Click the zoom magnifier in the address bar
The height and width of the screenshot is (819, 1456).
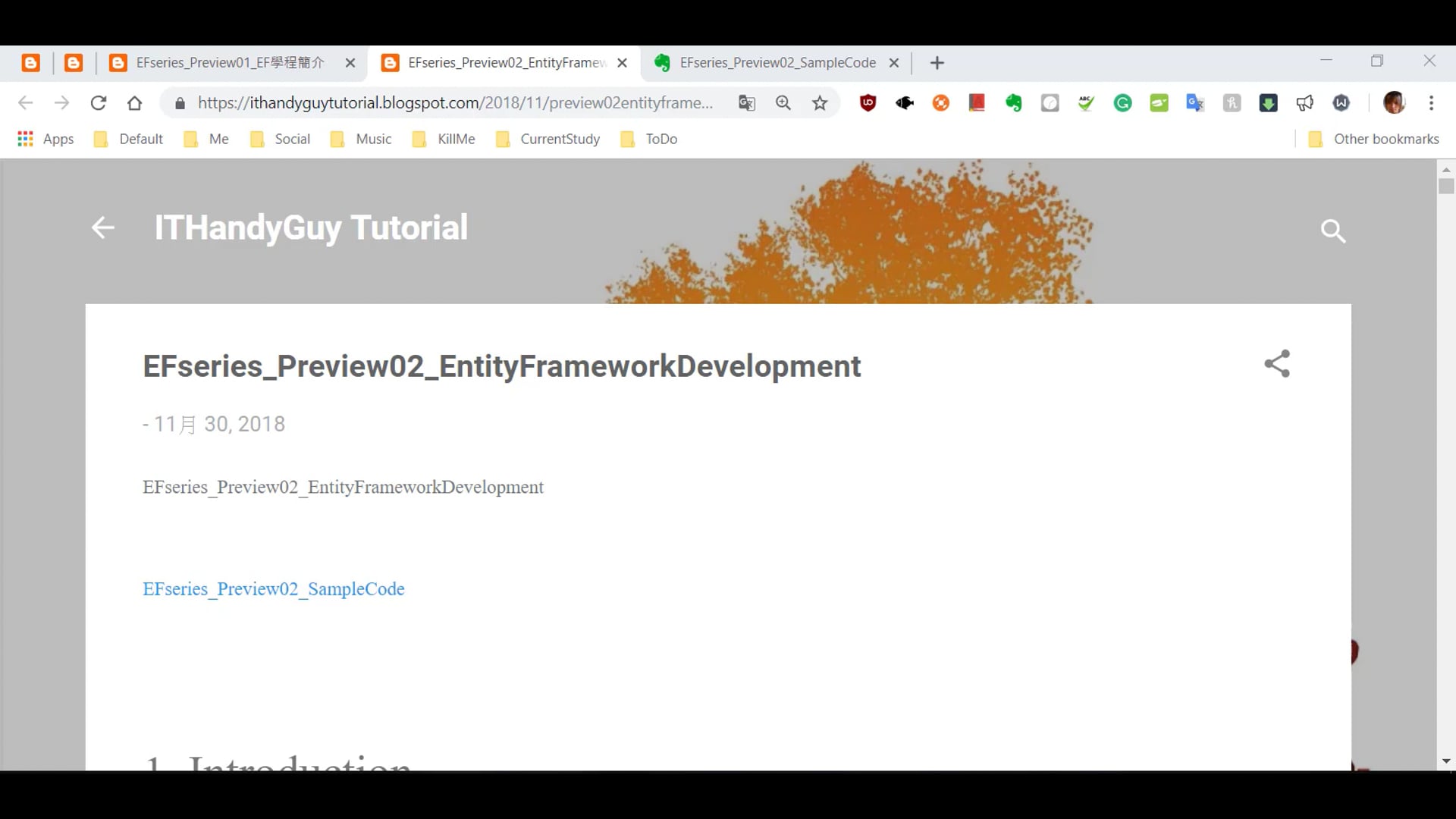click(x=783, y=103)
